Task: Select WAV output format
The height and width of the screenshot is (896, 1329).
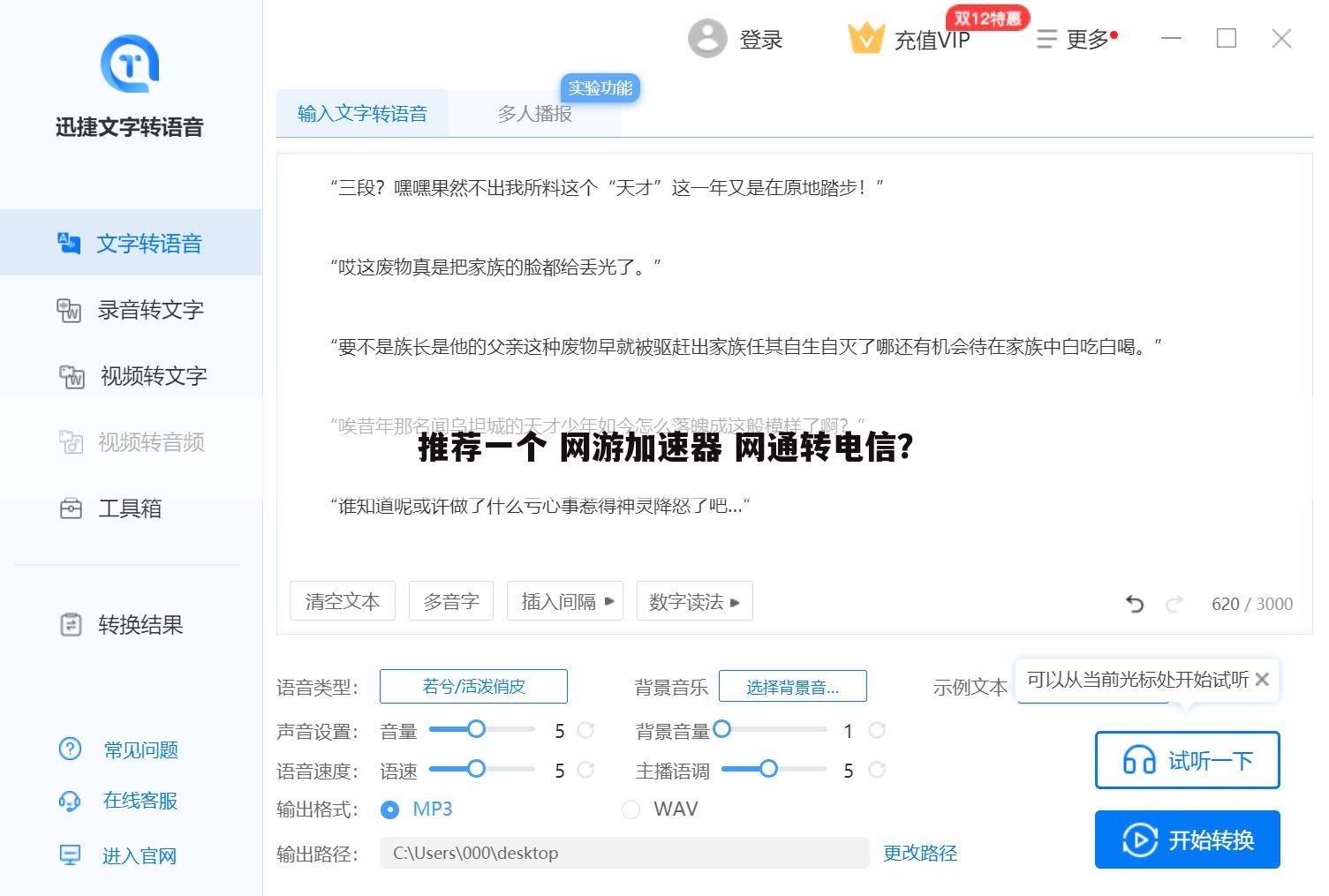Action: pos(631,809)
